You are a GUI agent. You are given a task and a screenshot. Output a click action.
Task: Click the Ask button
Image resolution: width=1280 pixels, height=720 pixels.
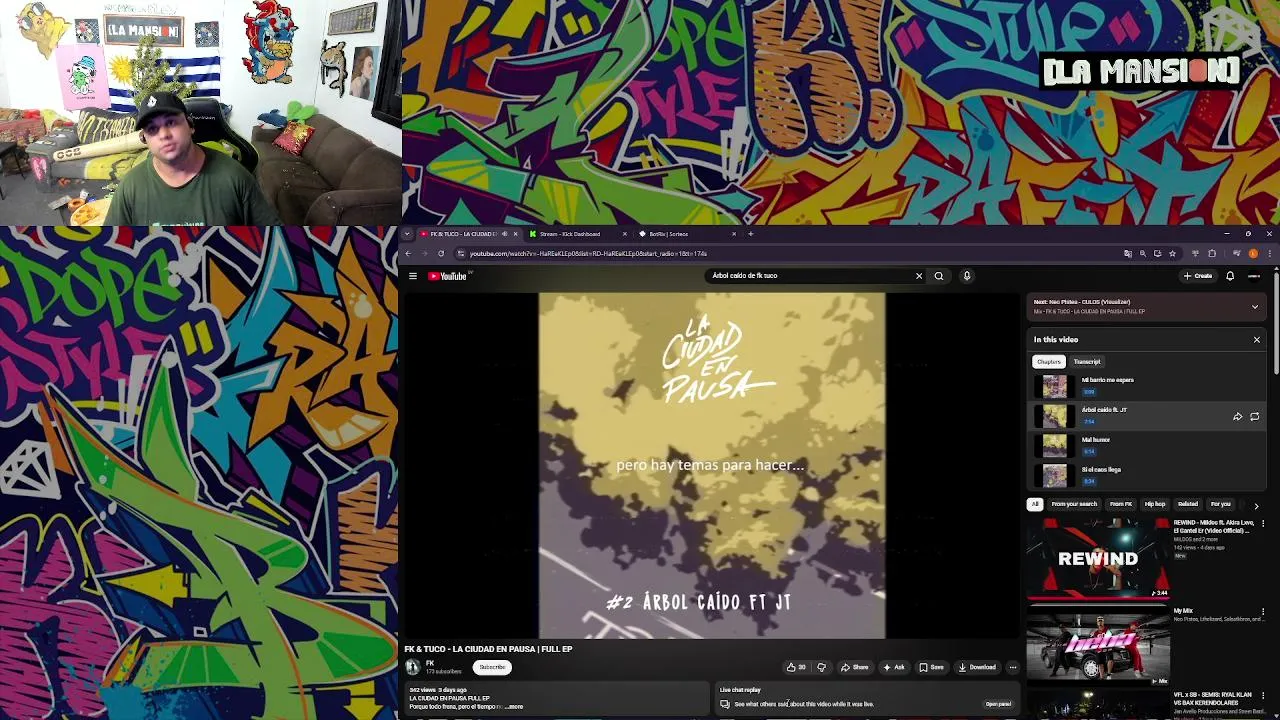(x=894, y=667)
